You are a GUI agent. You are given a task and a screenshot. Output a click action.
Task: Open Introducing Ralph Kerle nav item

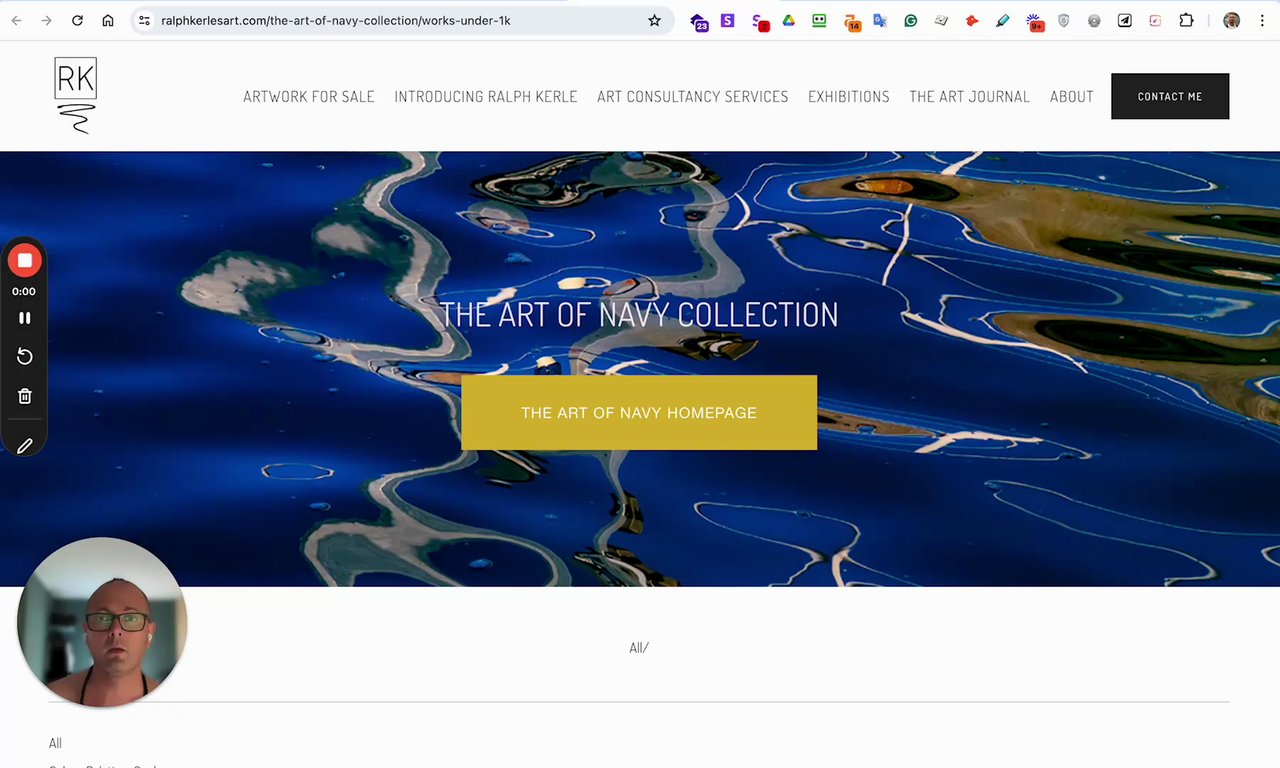pos(486,97)
